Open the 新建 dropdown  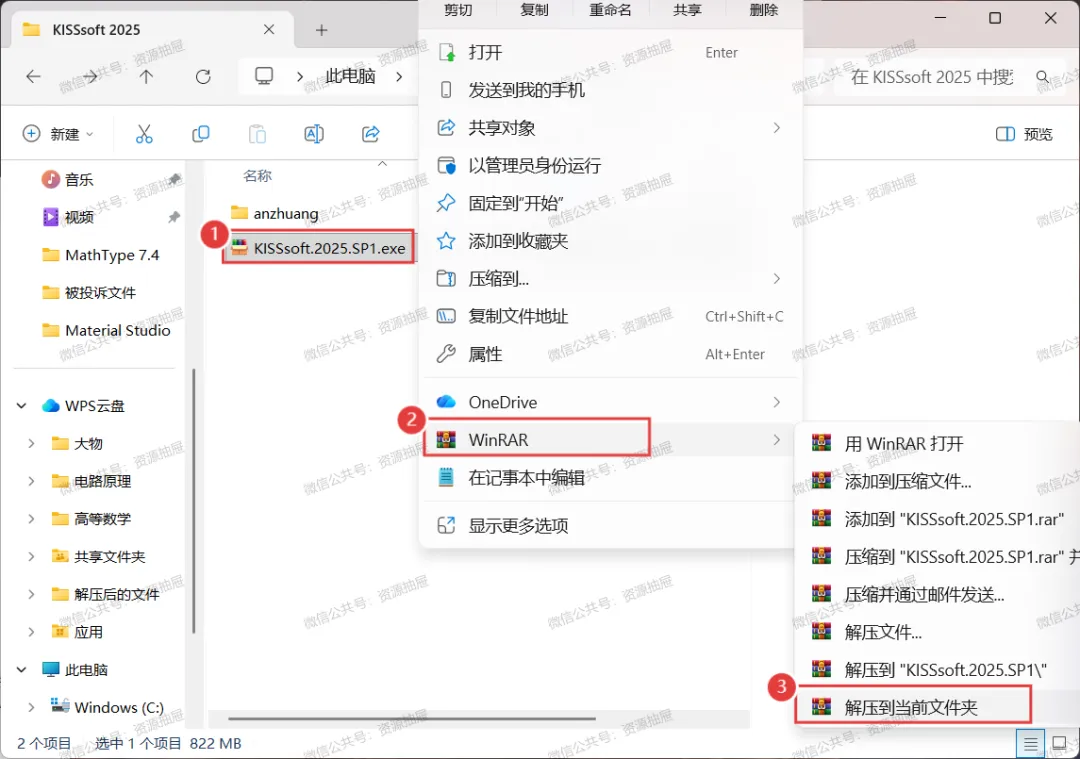[x=58, y=134]
